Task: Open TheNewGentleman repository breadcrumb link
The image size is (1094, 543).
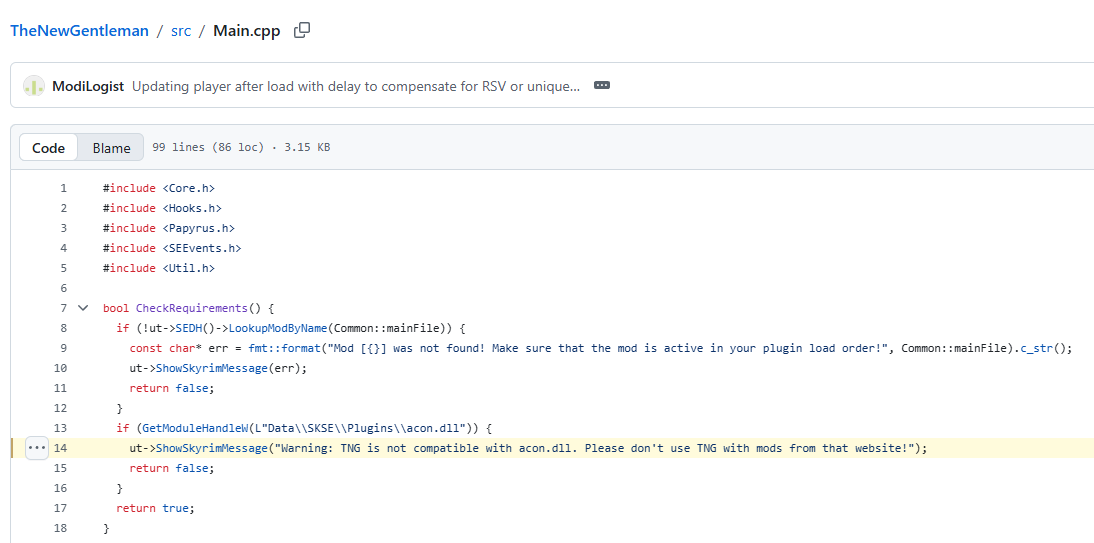Action: click(80, 31)
